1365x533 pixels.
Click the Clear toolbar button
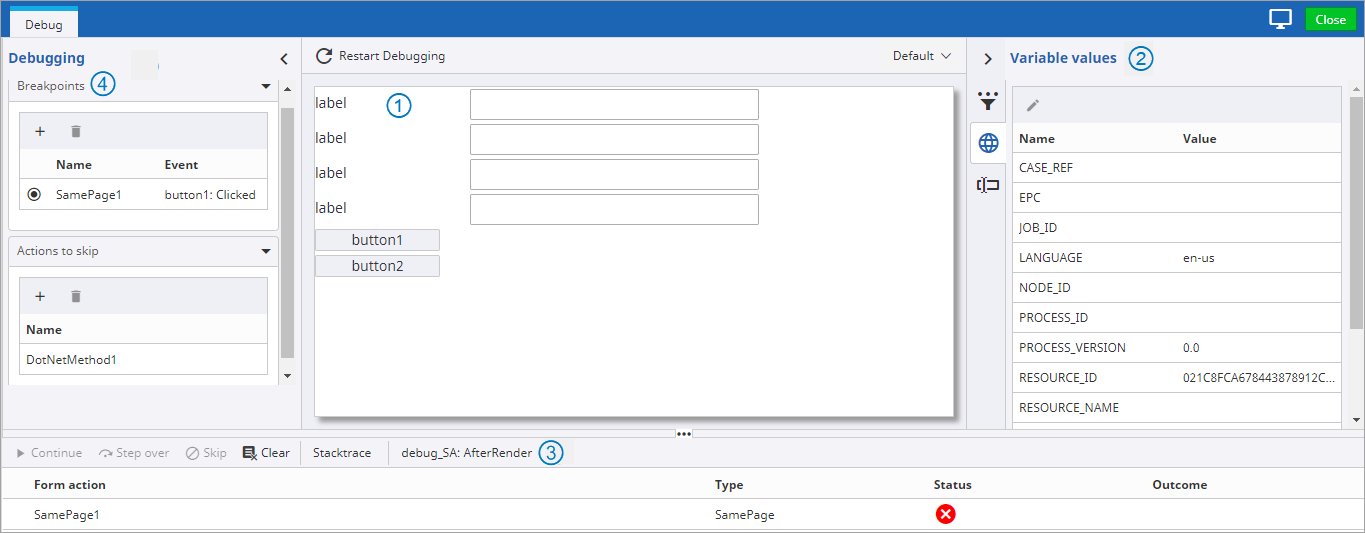266,453
